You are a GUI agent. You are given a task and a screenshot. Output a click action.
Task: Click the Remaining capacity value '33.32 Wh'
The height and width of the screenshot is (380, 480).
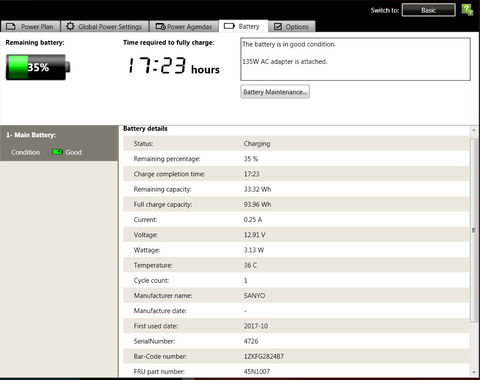coord(257,189)
